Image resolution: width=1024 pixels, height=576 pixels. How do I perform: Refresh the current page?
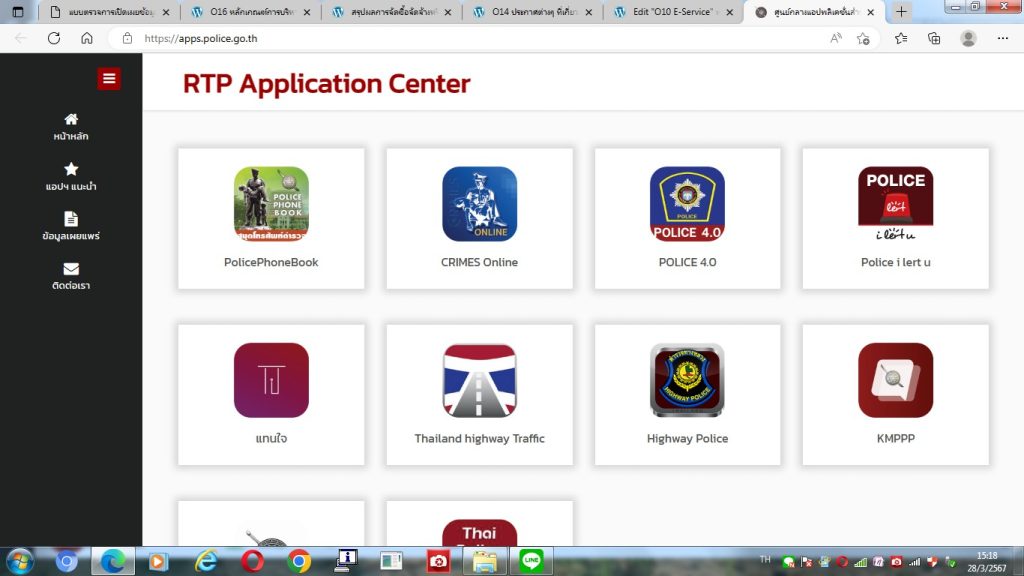click(54, 38)
